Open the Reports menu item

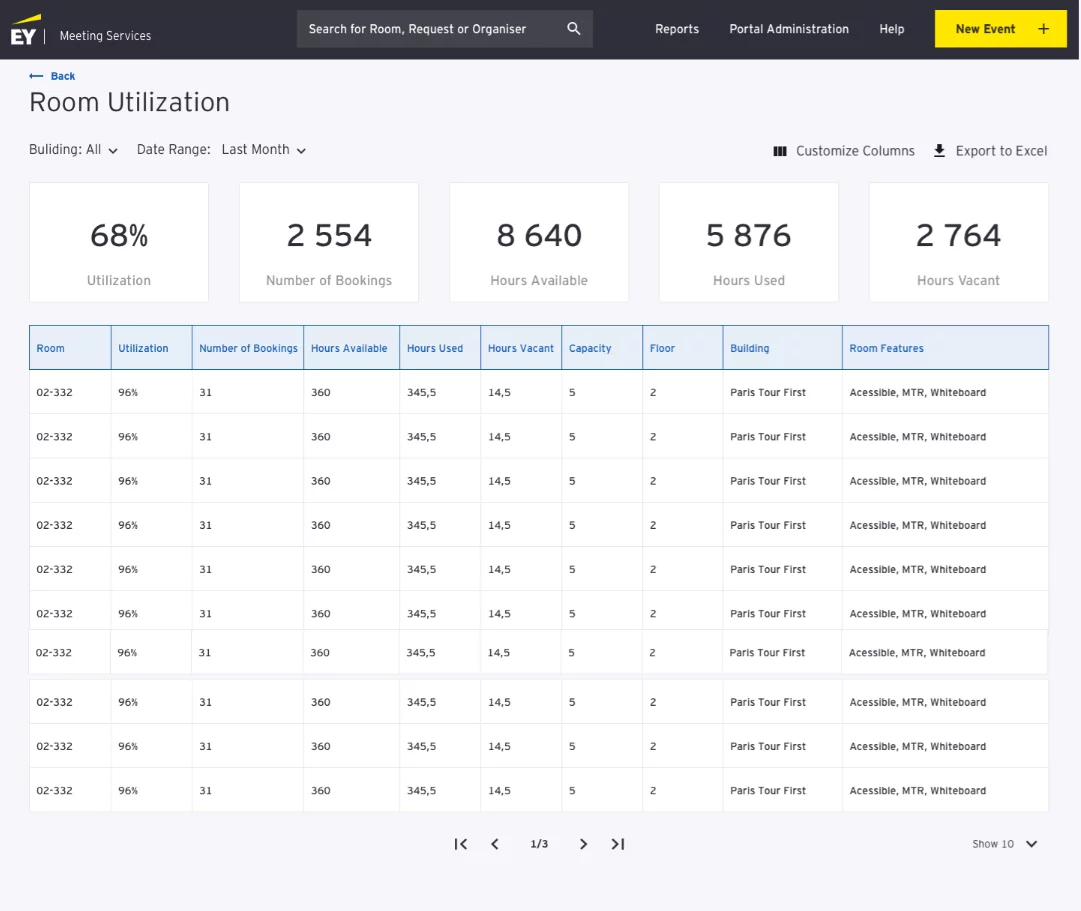(x=677, y=29)
